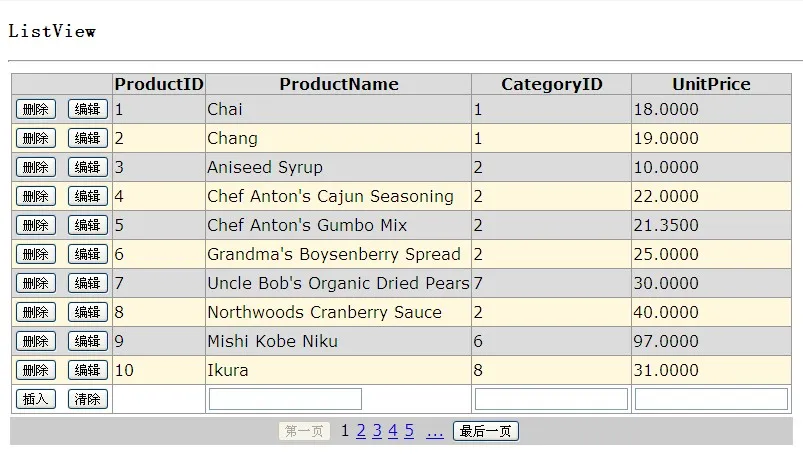Edit Grandma's Boysenberry Spread row
The height and width of the screenshot is (460, 803).
(x=88, y=254)
